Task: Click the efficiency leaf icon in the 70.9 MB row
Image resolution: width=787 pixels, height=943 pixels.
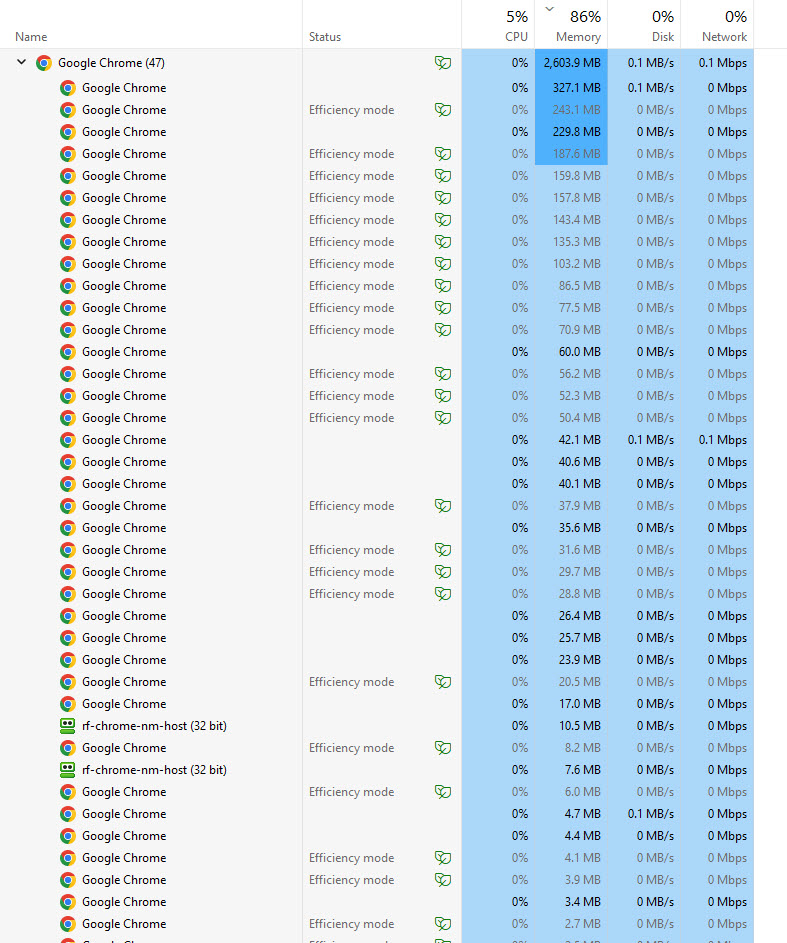Action: tap(443, 330)
